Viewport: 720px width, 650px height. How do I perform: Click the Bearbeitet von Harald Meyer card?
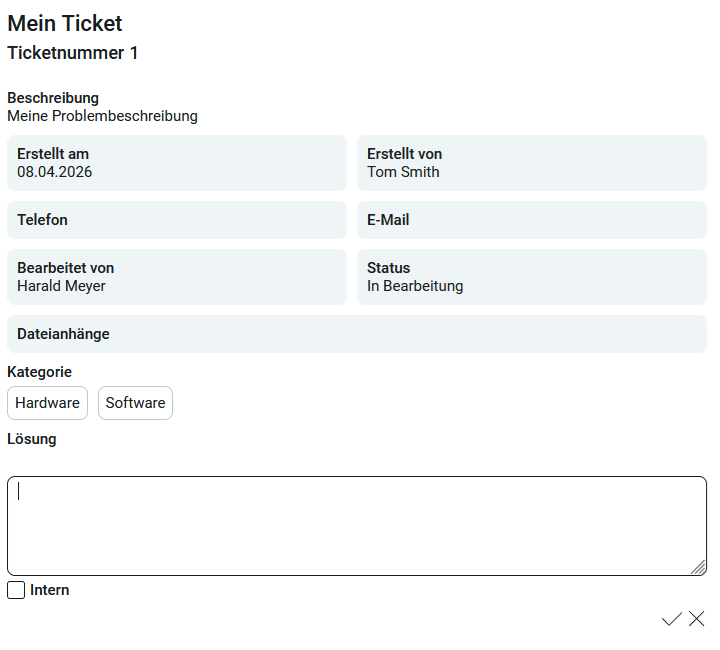click(177, 277)
